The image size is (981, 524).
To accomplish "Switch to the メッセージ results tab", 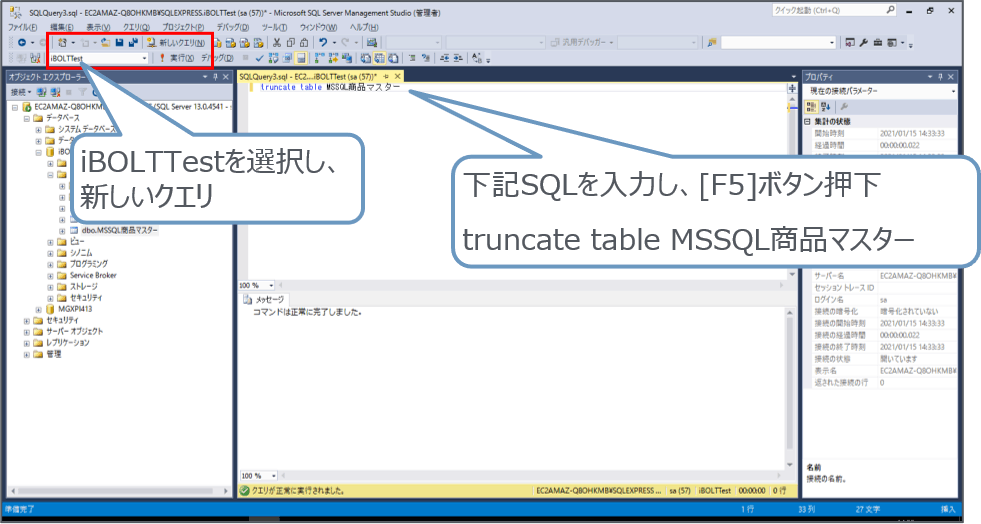I will coord(264,299).
